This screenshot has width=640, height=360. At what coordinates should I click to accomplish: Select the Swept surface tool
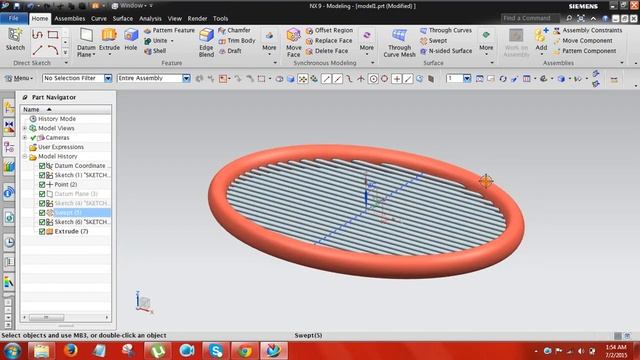433,40
